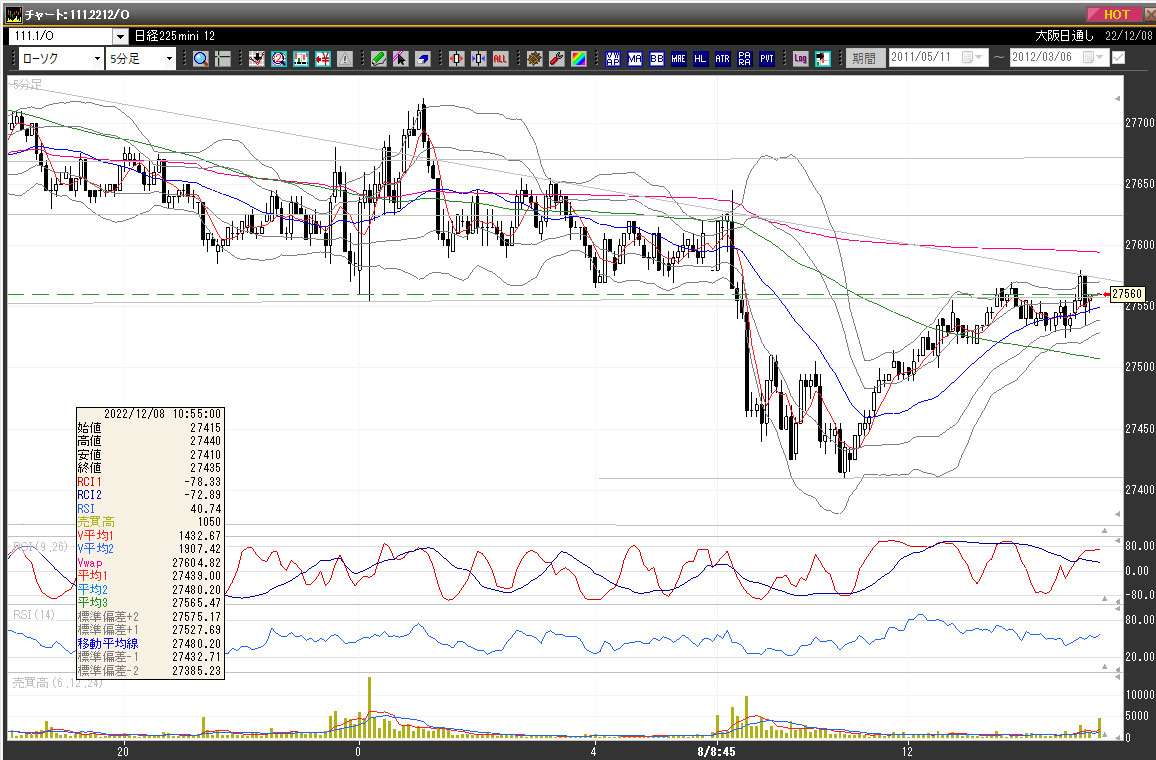Click the 始値 open value row in data box
1156x760 pixels.
coord(150,428)
